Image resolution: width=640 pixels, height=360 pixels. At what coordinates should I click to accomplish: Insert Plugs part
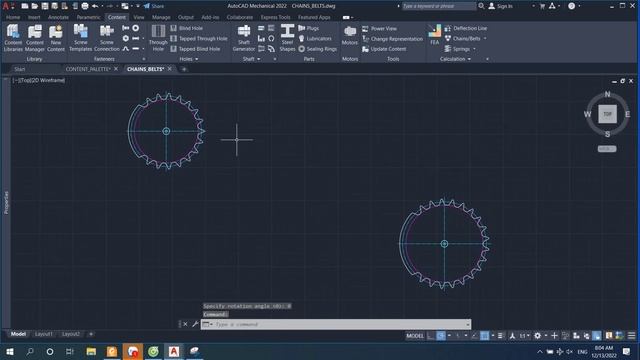[x=309, y=28]
